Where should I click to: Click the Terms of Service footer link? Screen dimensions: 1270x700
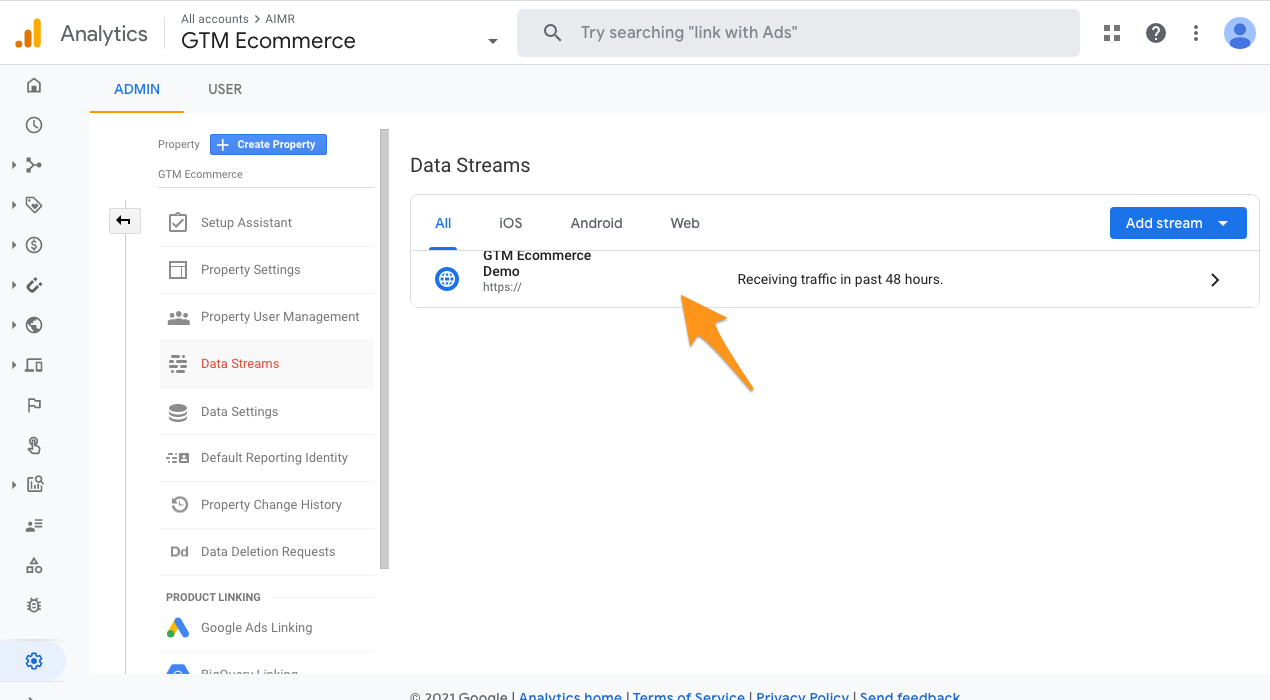pyautogui.click(x=689, y=696)
